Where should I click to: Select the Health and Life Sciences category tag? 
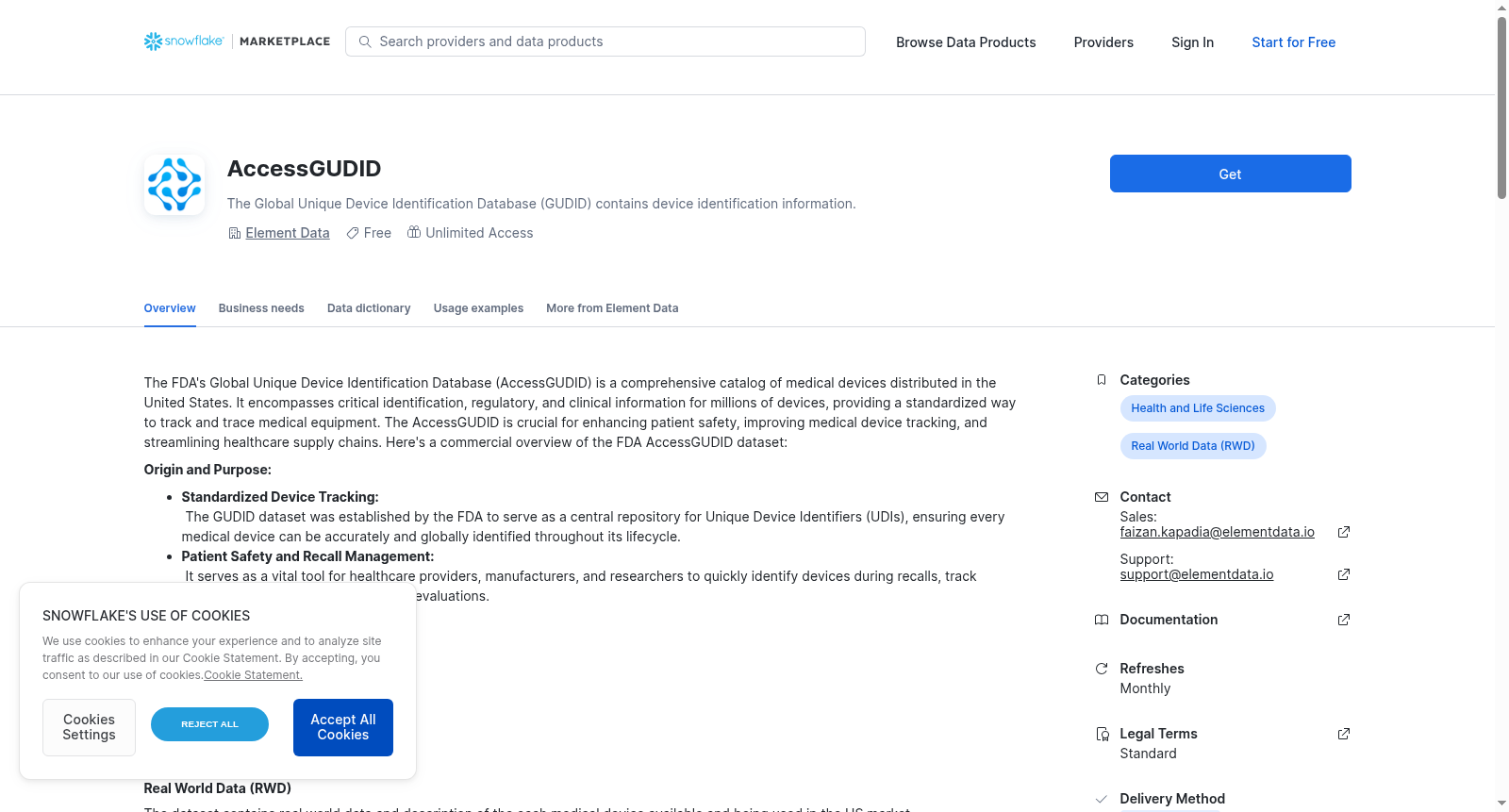(x=1198, y=408)
